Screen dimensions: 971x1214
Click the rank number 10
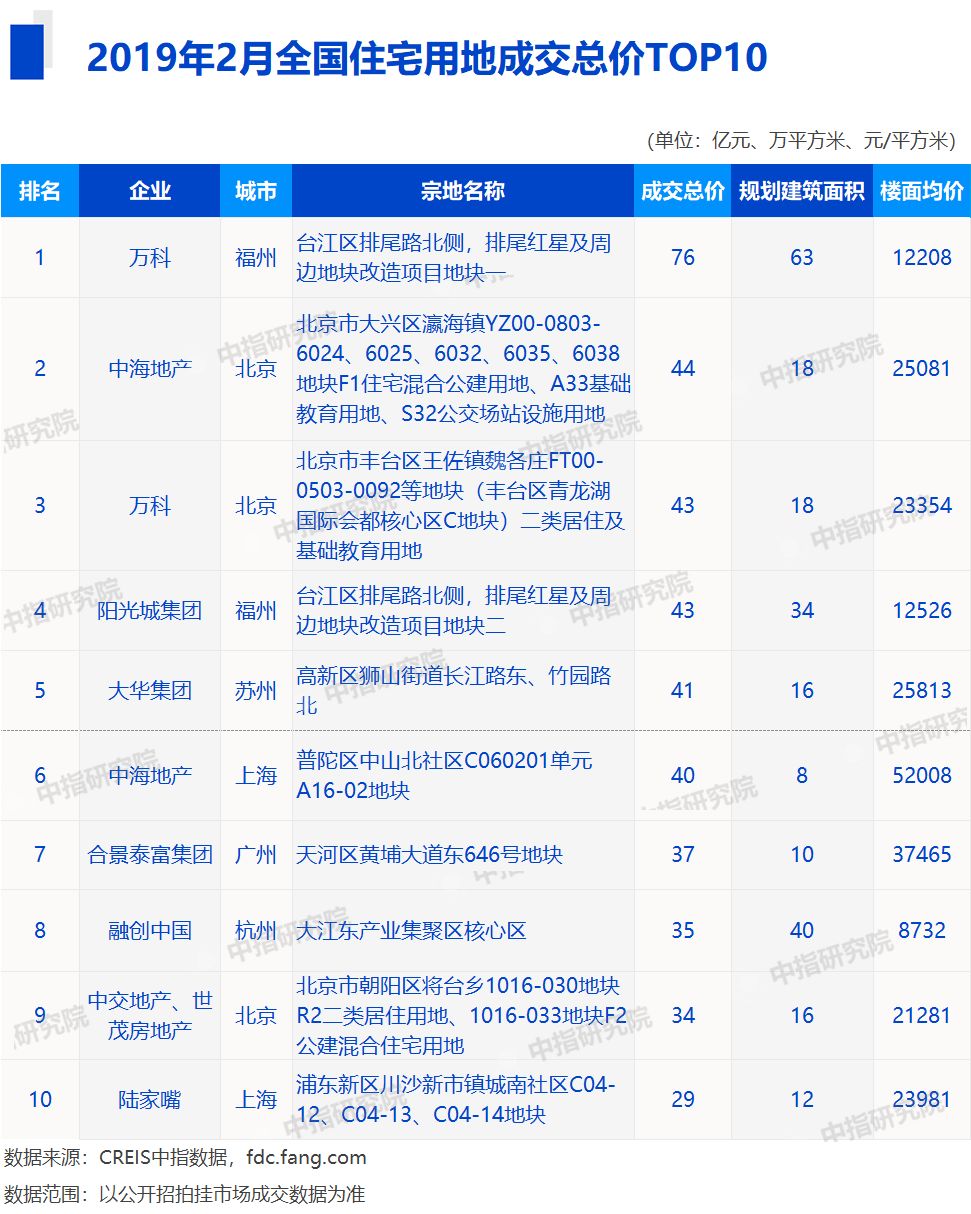pyautogui.click(x=40, y=1100)
